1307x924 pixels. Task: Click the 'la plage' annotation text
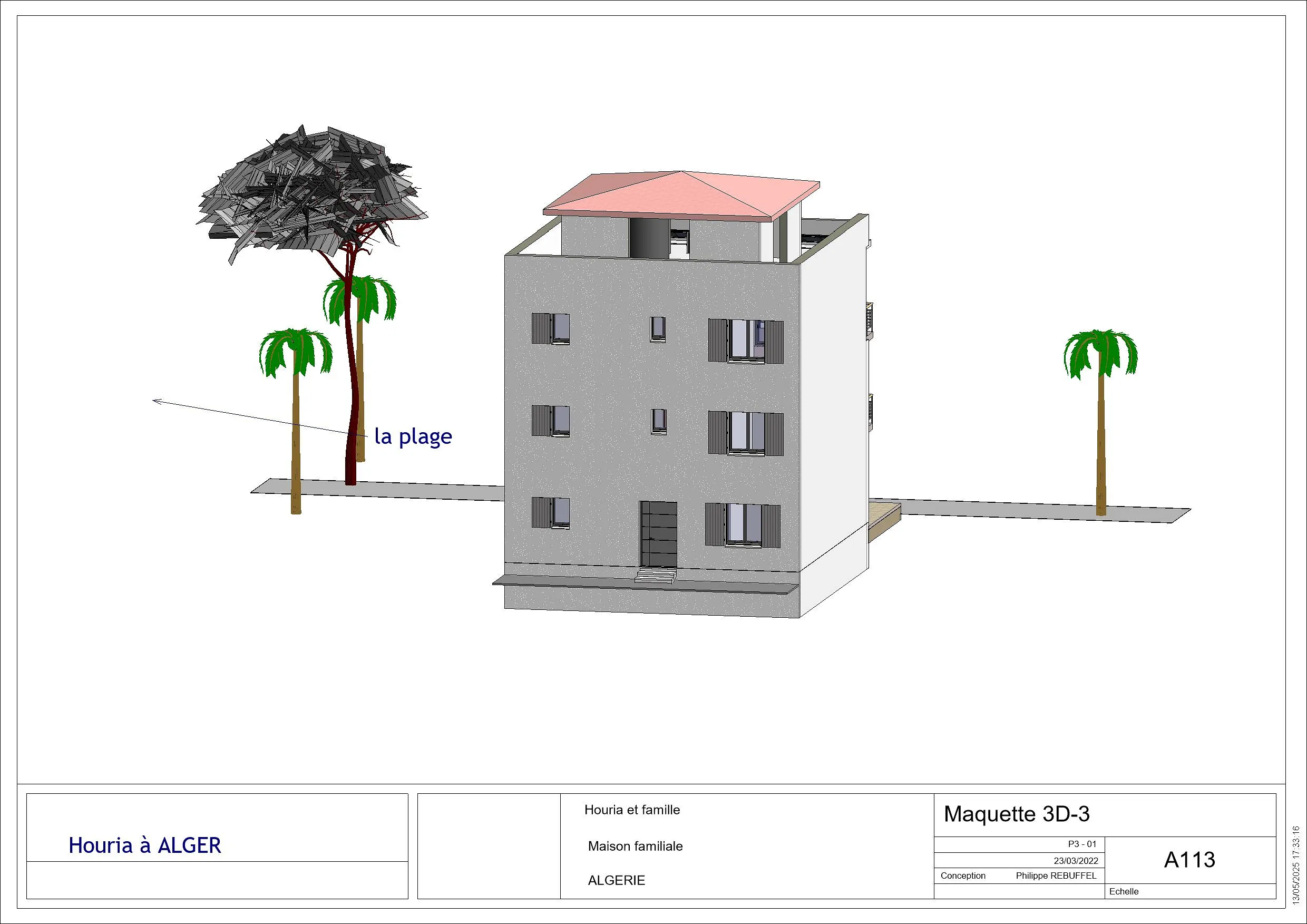(x=413, y=436)
